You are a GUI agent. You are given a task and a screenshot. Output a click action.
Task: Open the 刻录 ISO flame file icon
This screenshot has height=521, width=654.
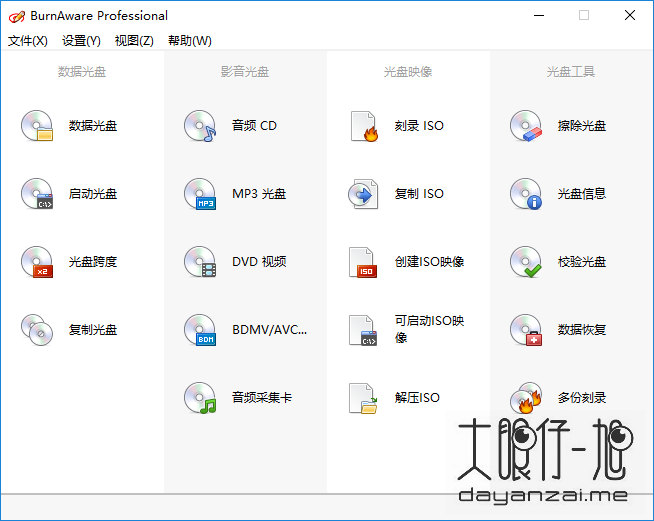364,126
